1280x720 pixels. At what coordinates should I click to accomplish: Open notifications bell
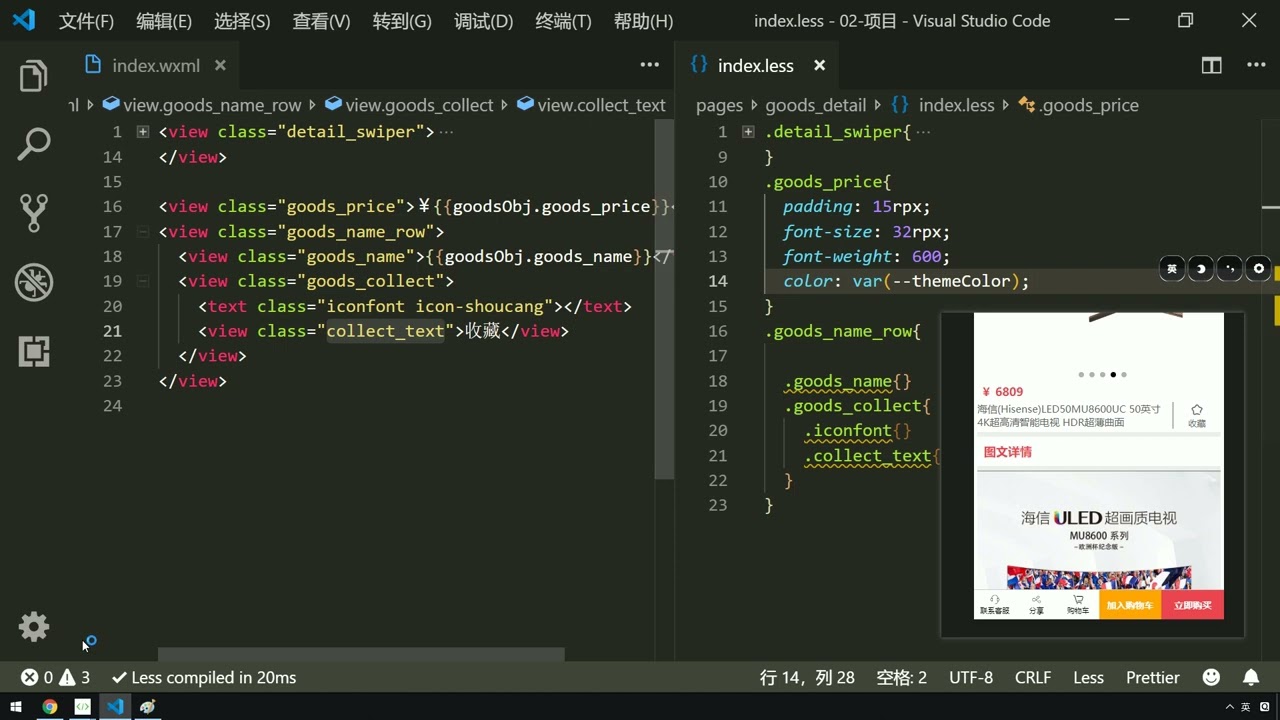click(x=1251, y=678)
